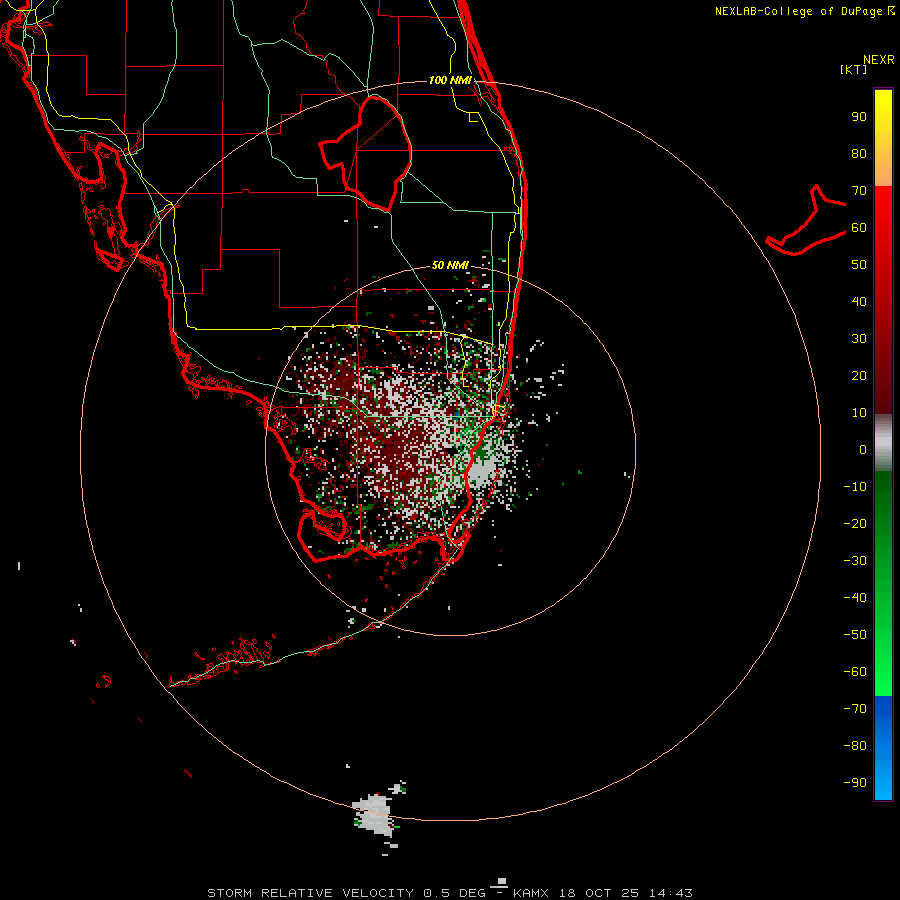The image size is (900, 900).
Task: Click the [KT] units label
Action: (854, 69)
